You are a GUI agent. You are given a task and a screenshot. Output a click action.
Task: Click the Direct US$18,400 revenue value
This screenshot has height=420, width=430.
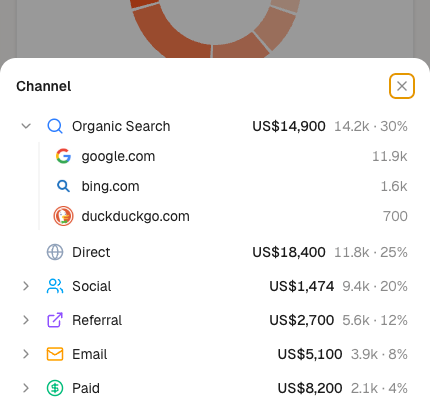[289, 252]
